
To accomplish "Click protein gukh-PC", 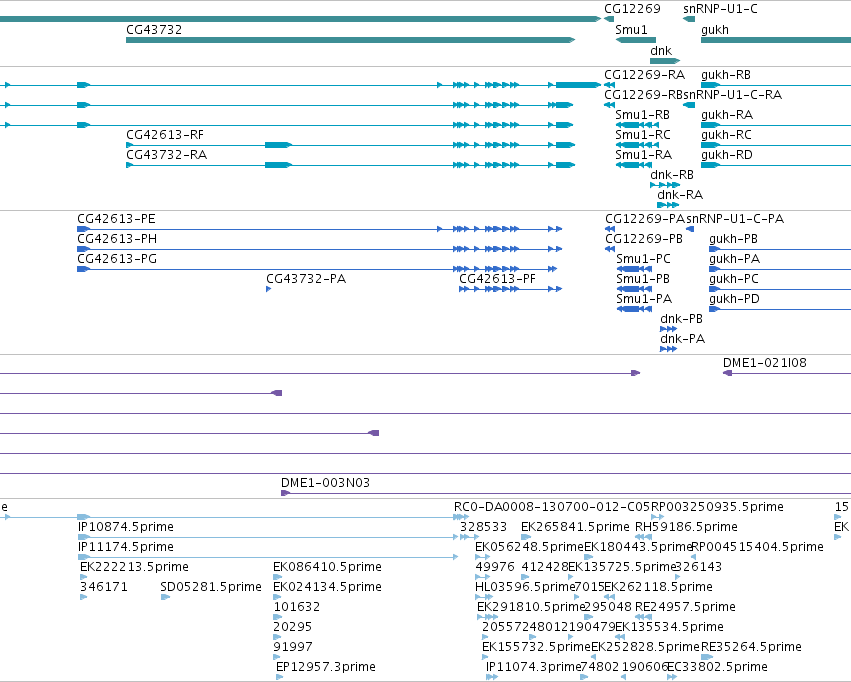I will pyautogui.click(x=780, y=289).
